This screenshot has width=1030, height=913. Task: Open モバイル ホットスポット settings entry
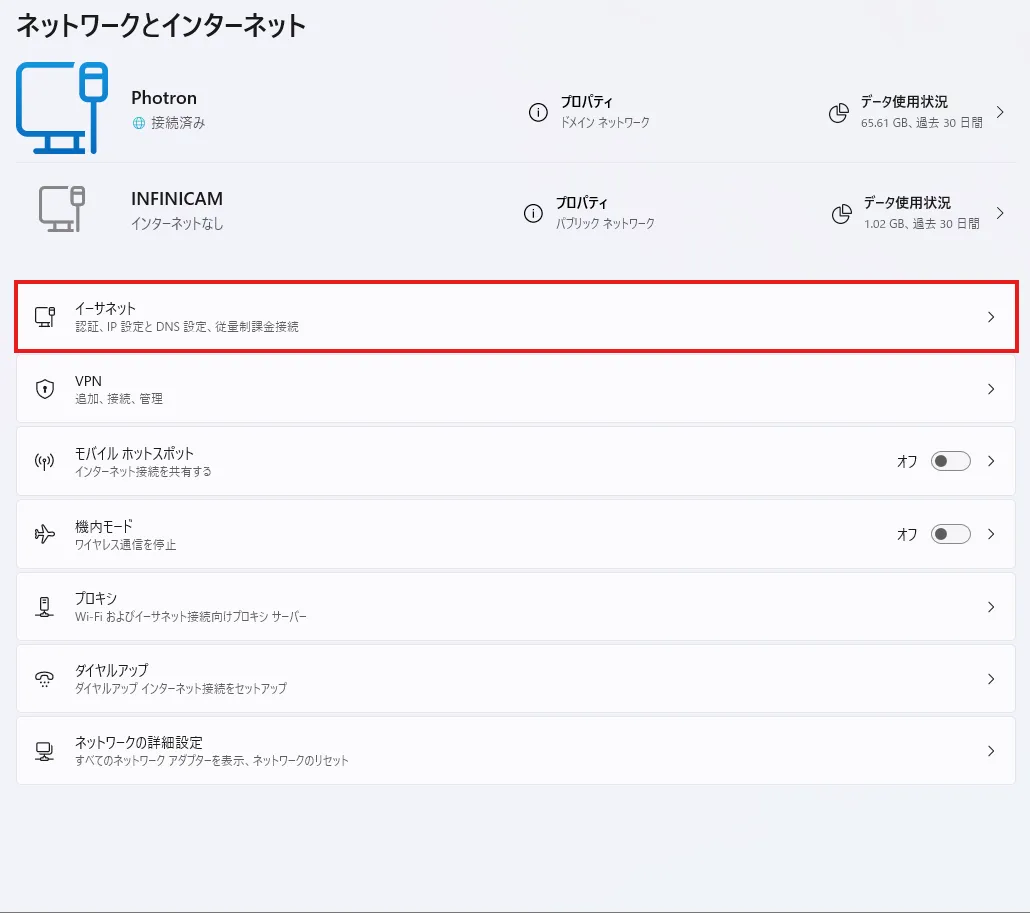(x=516, y=461)
